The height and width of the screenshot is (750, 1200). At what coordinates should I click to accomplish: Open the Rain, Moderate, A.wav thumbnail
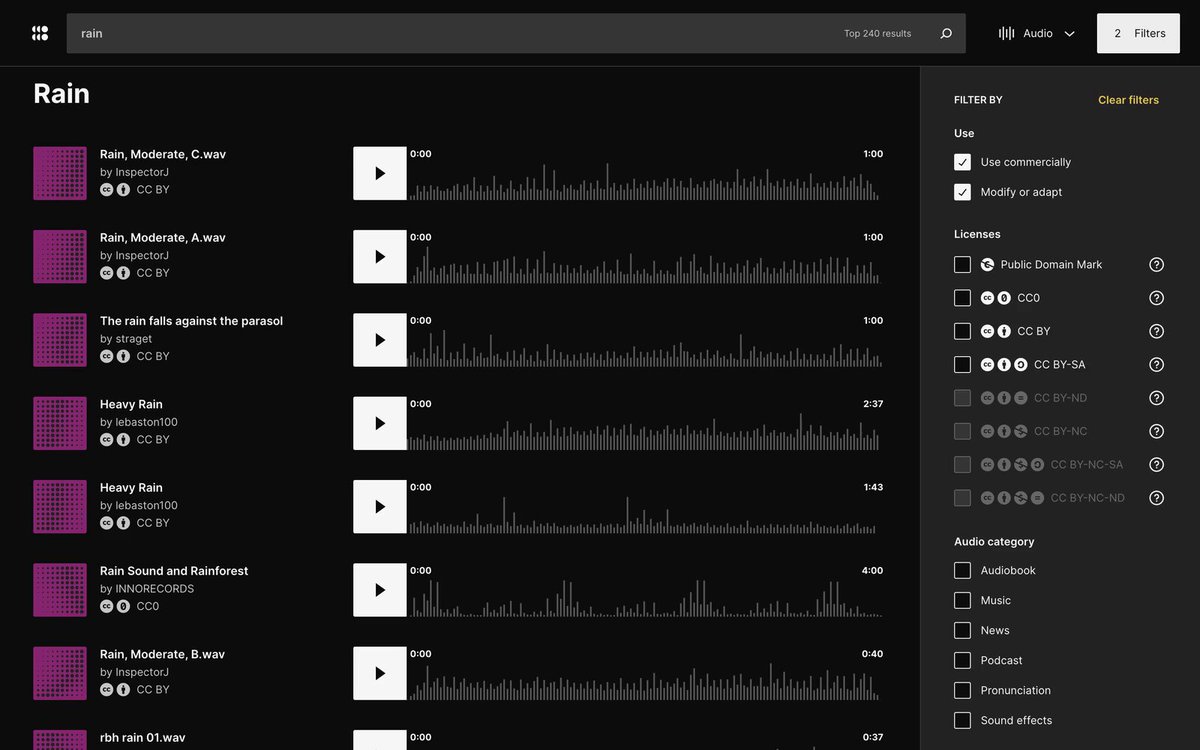[60, 257]
